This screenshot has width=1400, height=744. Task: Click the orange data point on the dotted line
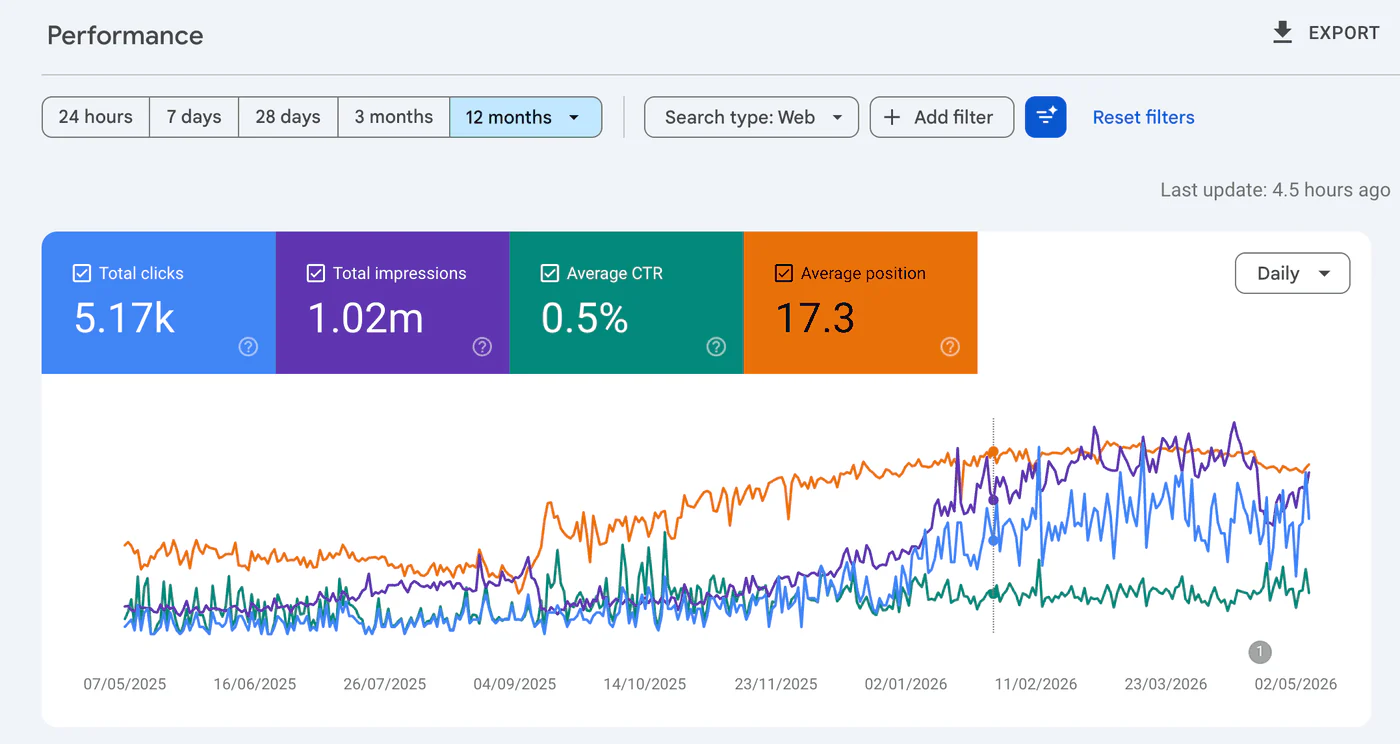coord(993,452)
